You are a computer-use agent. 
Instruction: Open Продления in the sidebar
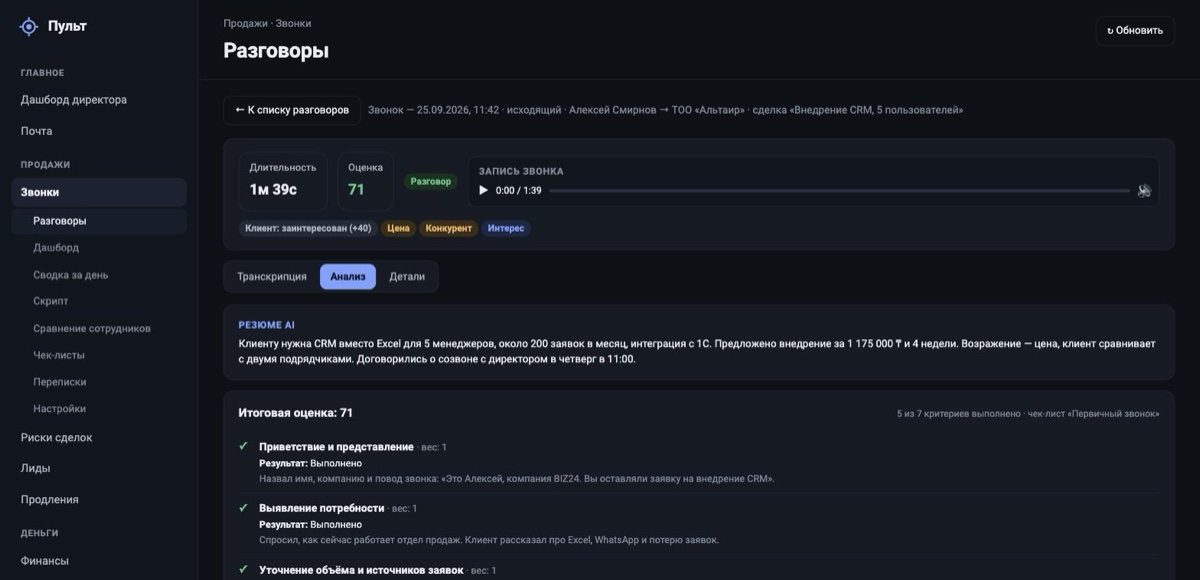98,500
